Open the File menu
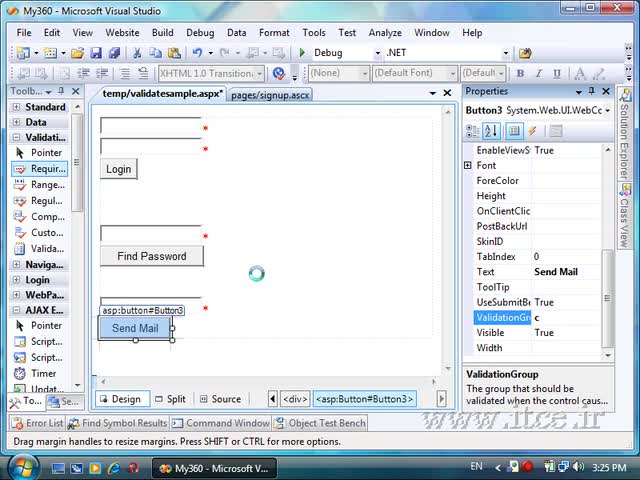Image resolution: width=640 pixels, height=480 pixels. (24, 33)
